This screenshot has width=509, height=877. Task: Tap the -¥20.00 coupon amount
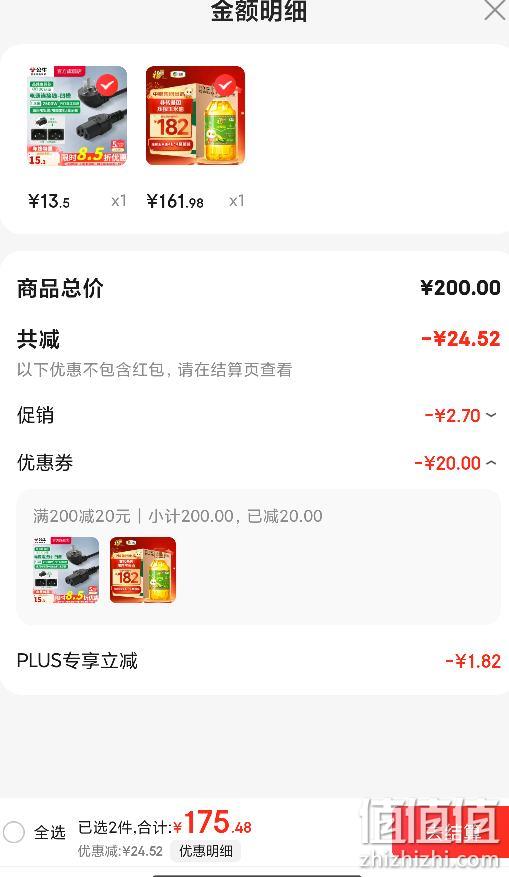(447, 463)
